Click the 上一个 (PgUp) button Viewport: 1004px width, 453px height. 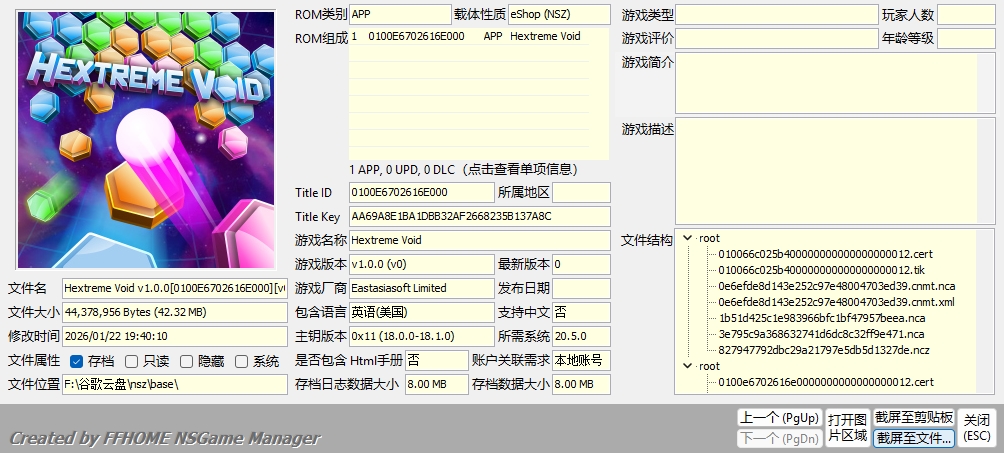(778, 417)
